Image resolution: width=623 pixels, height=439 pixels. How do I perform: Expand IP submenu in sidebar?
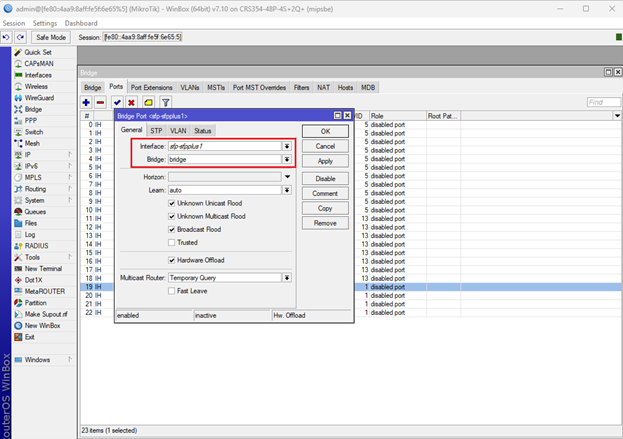pos(70,155)
